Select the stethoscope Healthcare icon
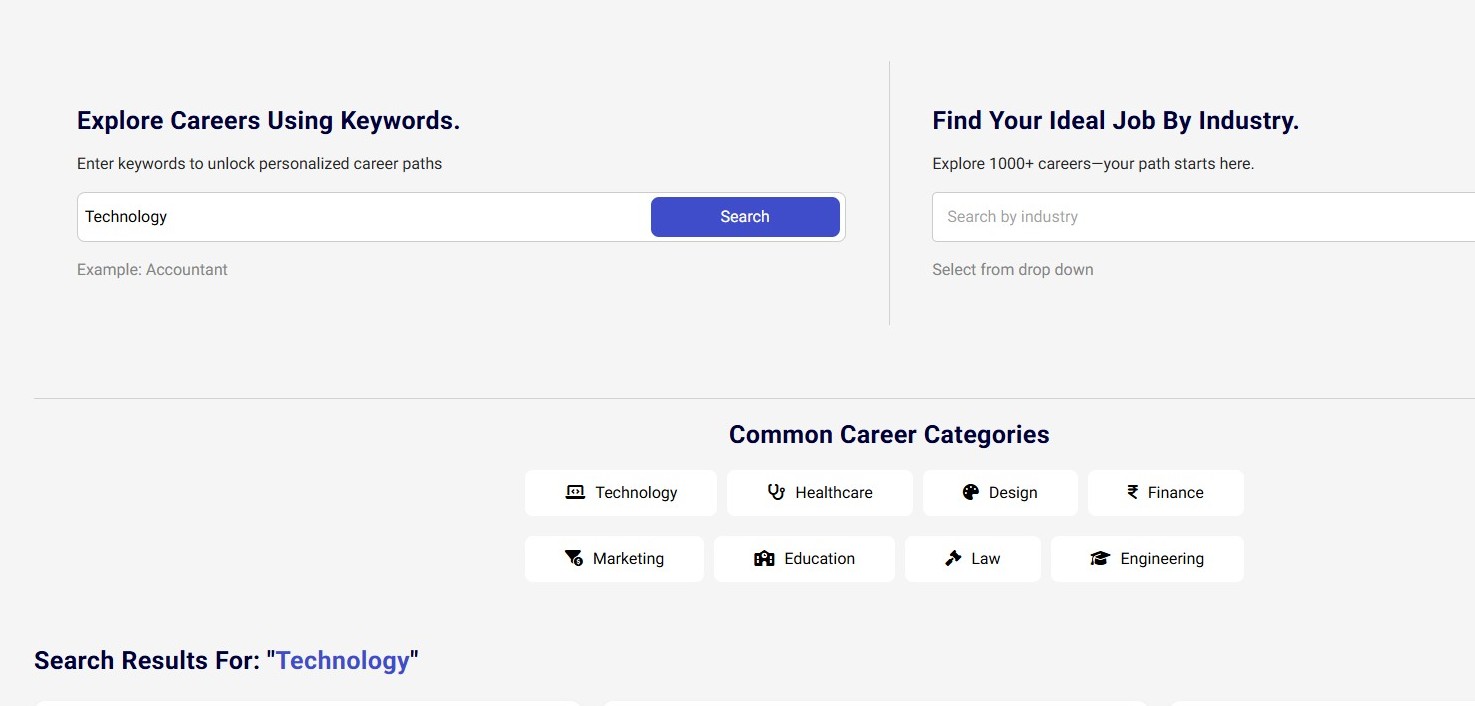 (775, 492)
